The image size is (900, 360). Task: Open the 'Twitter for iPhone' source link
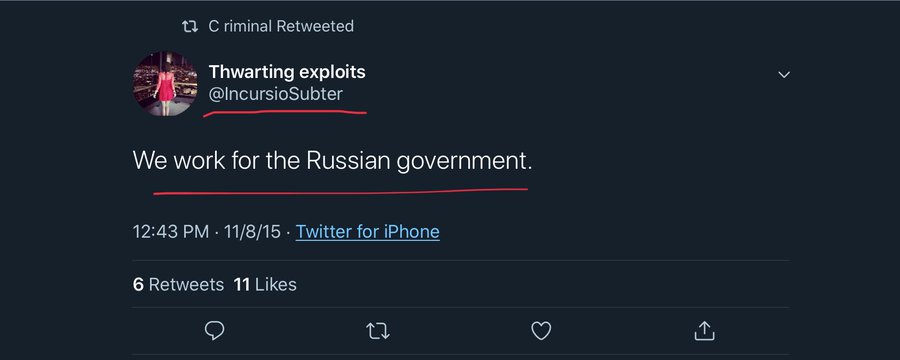pyautogui.click(x=367, y=231)
